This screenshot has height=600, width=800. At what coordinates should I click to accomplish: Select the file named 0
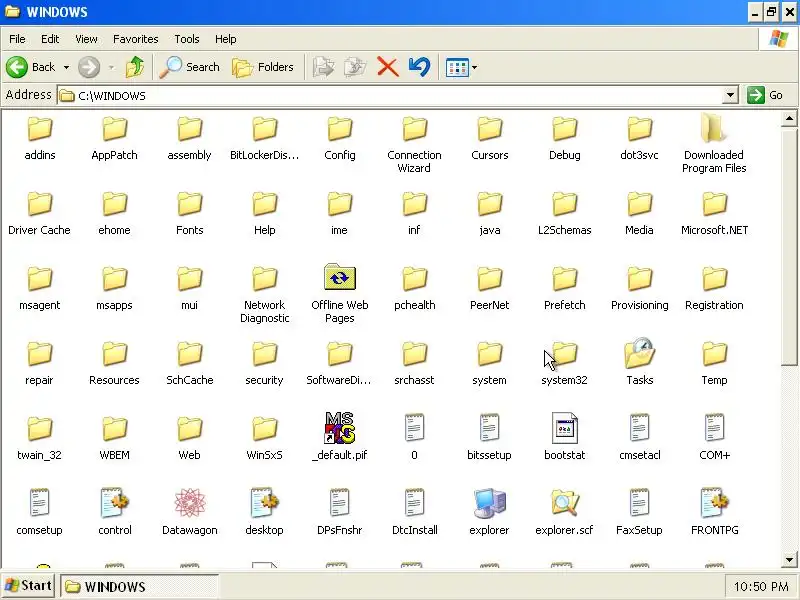coord(414,437)
